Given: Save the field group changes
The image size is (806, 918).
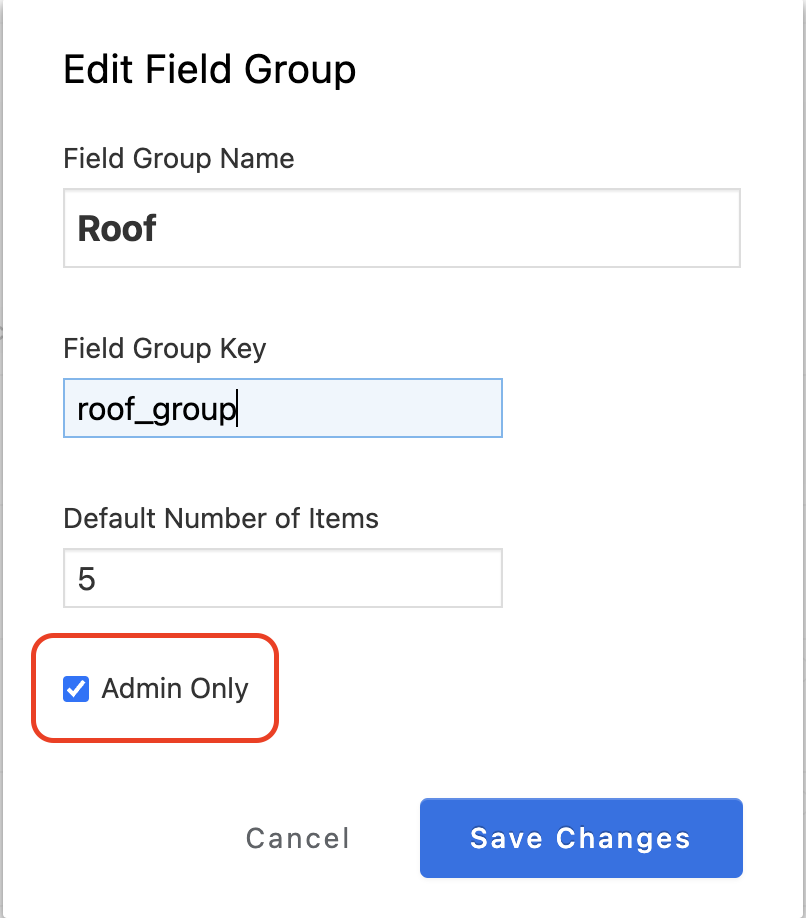Looking at the screenshot, I should [581, 838].
